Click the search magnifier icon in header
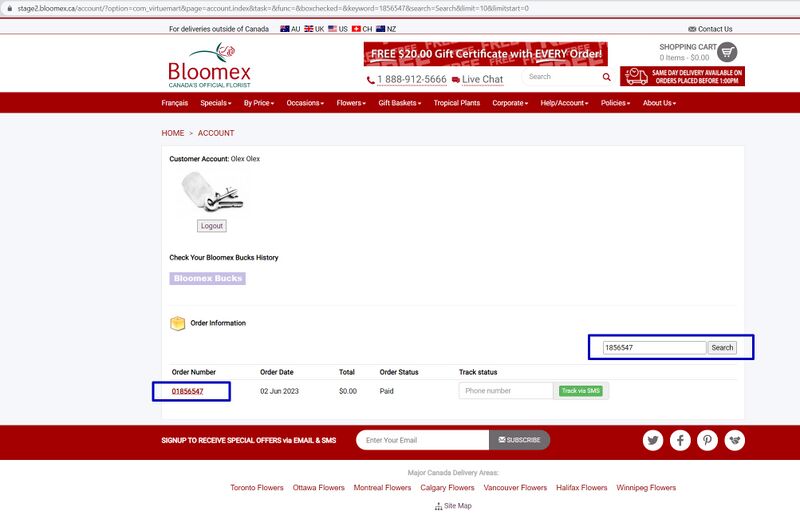This screenshot has height=515, width=800. click(606, 77)
